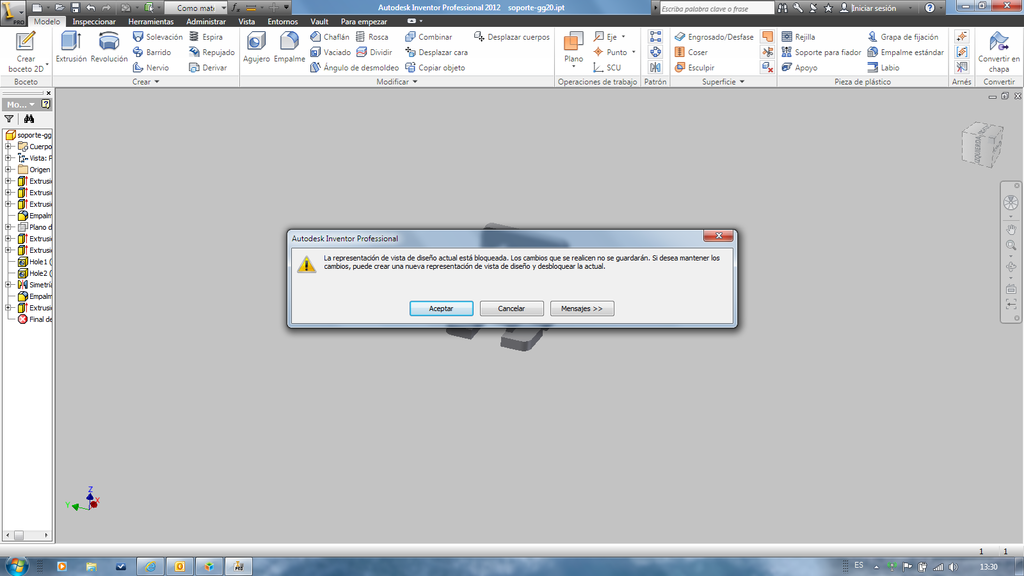Select the Espira coil tool

coord(206,37)
